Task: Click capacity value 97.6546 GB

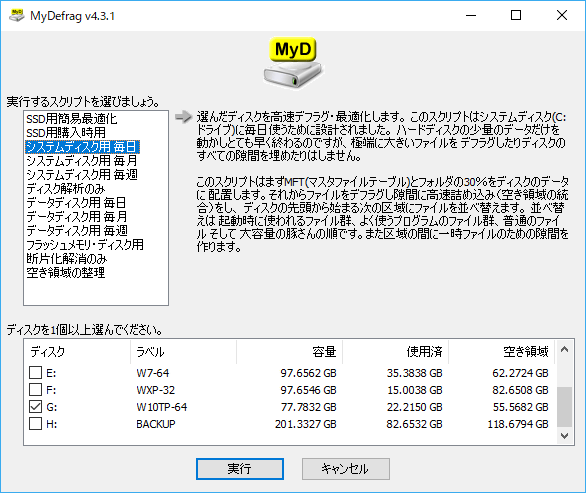Action: pyautogui.click(x=308, y=390)
